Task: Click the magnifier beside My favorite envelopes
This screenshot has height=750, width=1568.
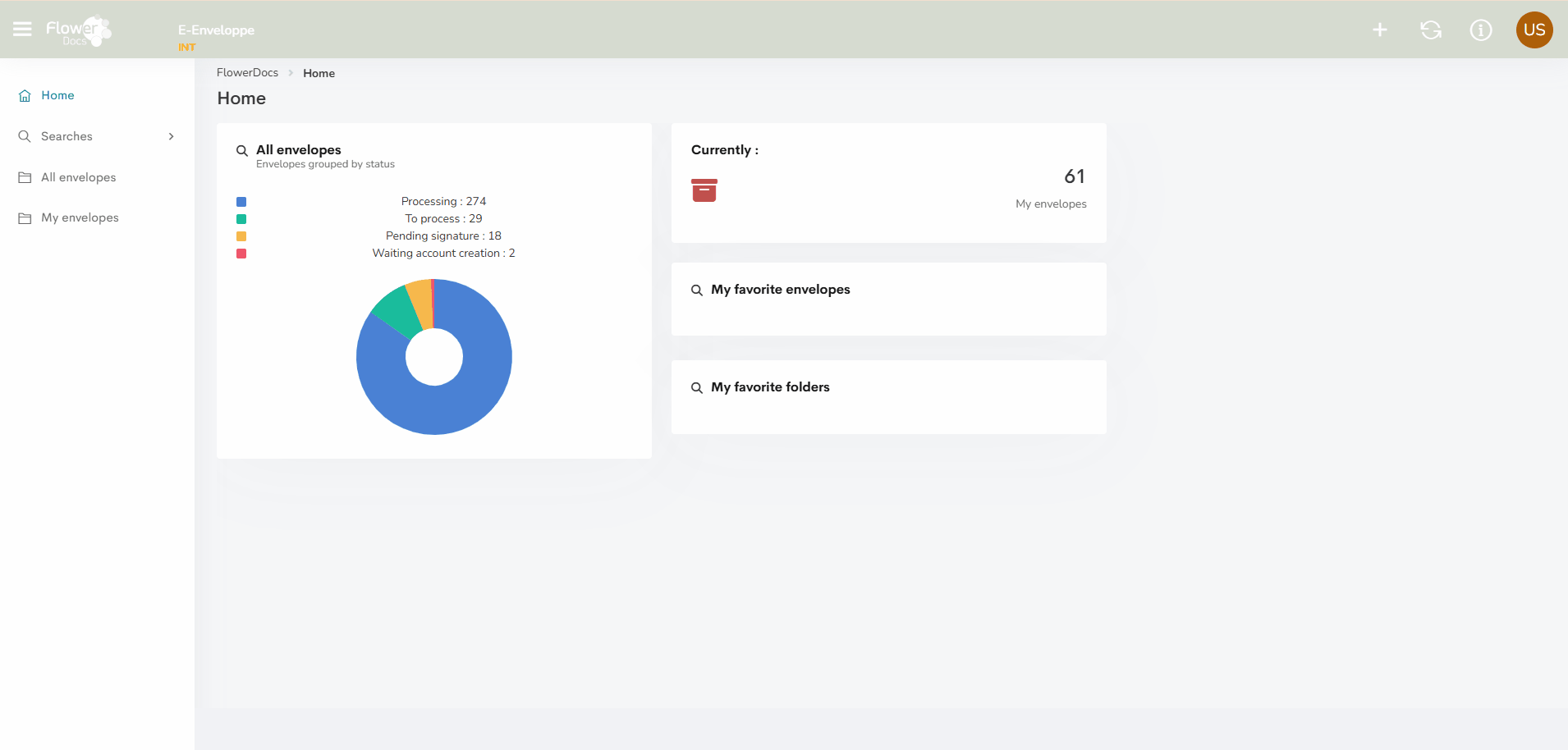Action: pyautogui.click(x=697, y=290)
